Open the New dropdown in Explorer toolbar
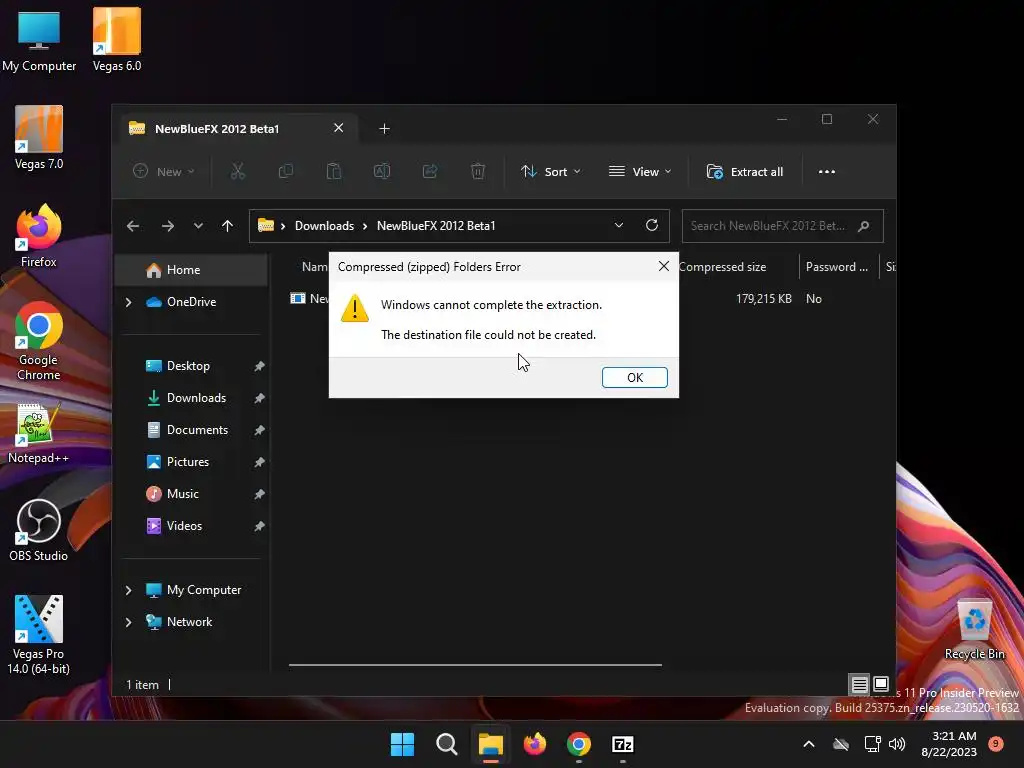 click(x=163, y=172)
